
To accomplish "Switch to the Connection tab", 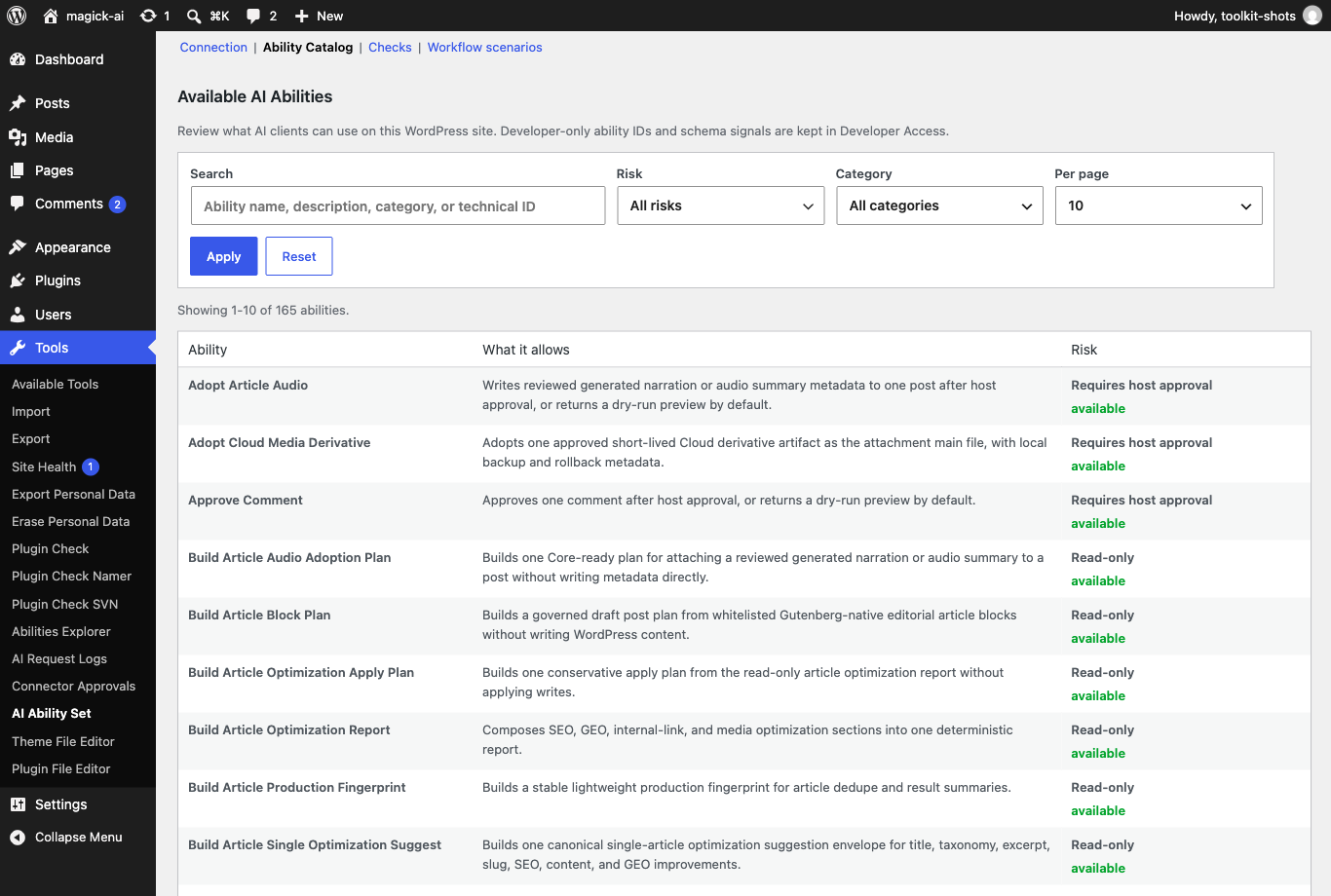I will [213, 47].
